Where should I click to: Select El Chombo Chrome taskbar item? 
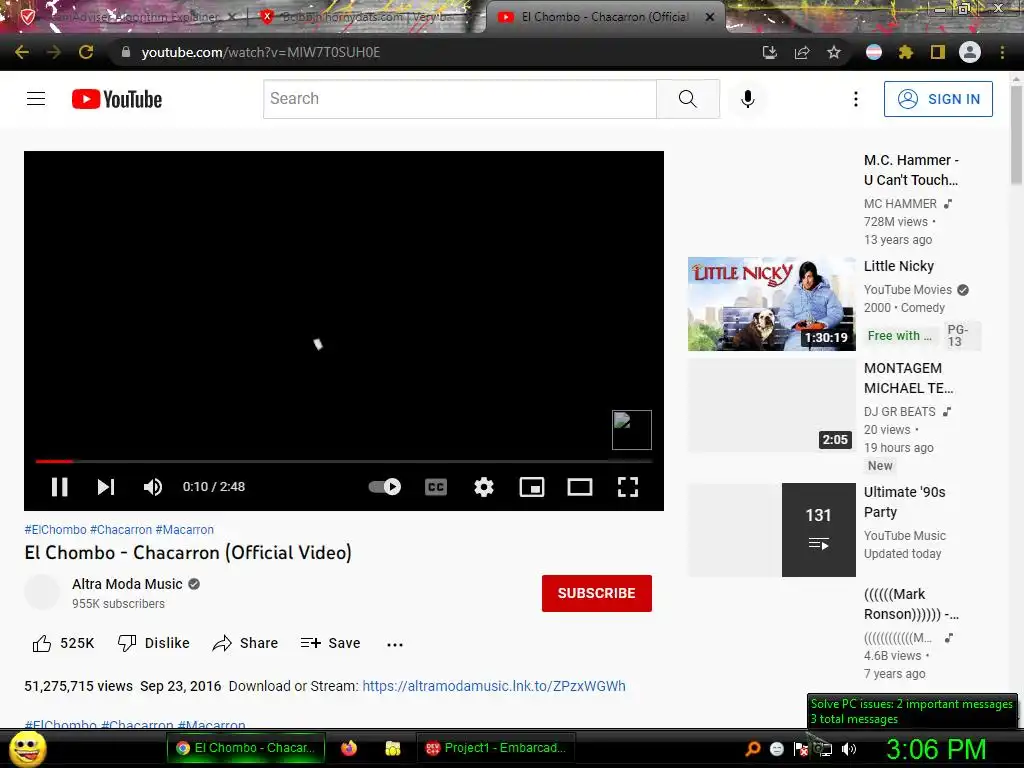click(x=246, y=748)
